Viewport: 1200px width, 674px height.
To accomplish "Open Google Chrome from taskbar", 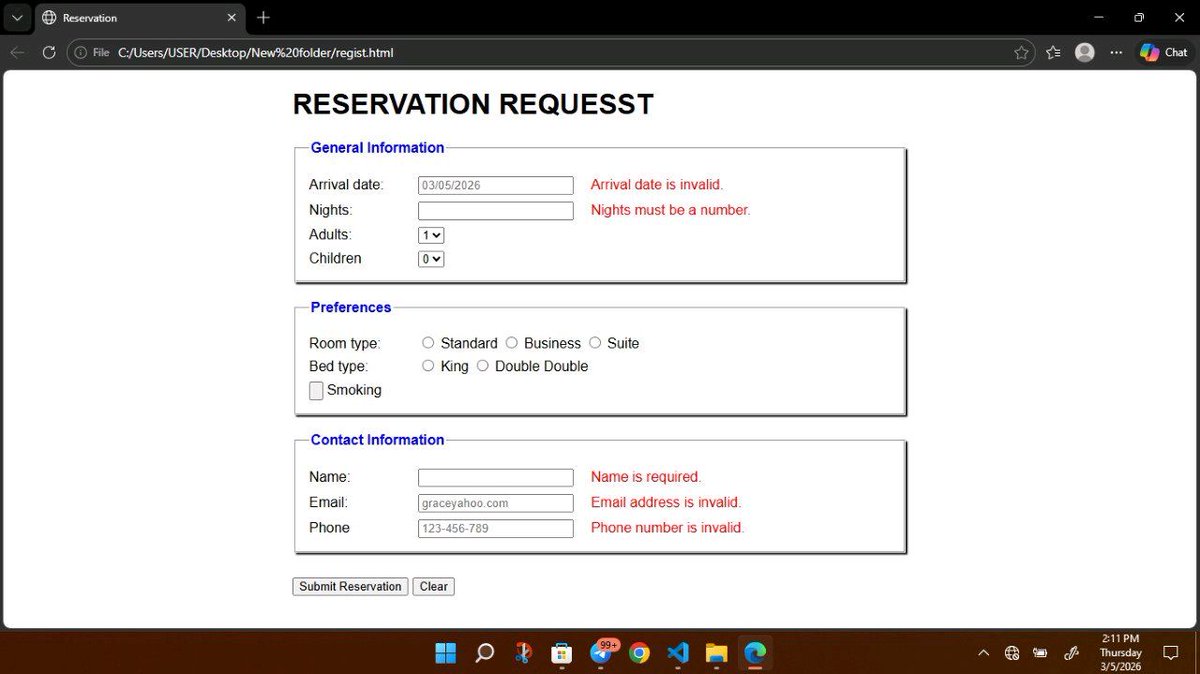I will pyautogui.click(x=640, y=653).
